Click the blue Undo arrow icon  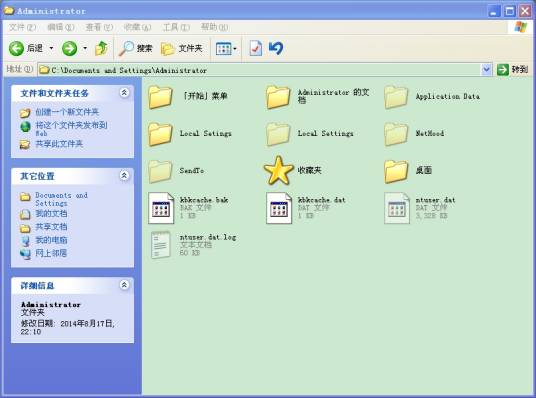tap(276, 48)
